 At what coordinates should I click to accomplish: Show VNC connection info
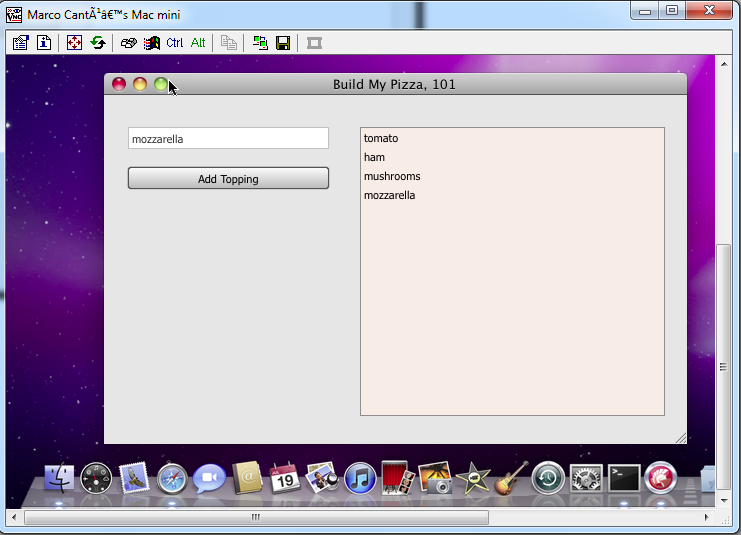point(44,43)
